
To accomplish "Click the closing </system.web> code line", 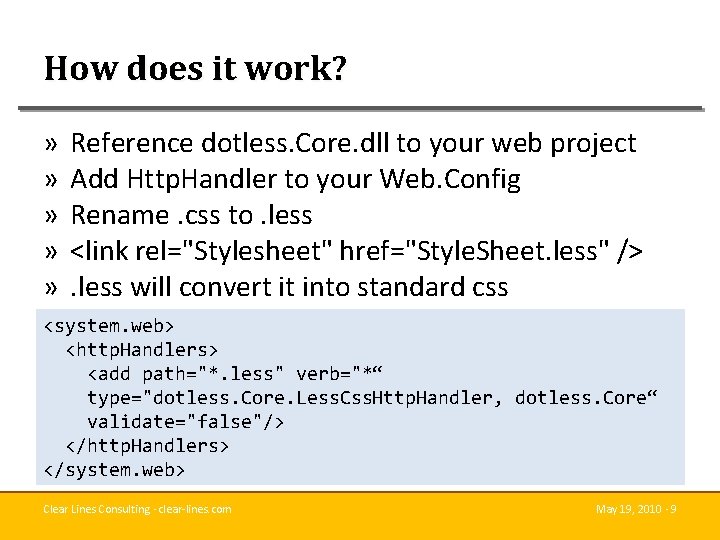I will 114,470.
